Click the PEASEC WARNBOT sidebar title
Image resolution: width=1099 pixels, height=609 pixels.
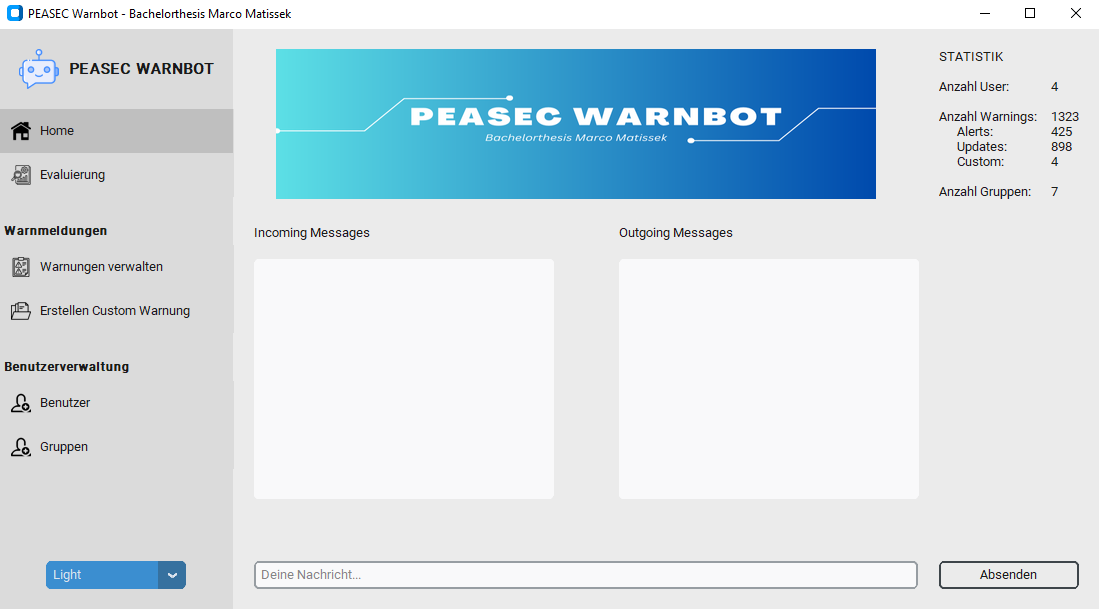(142, 69)
